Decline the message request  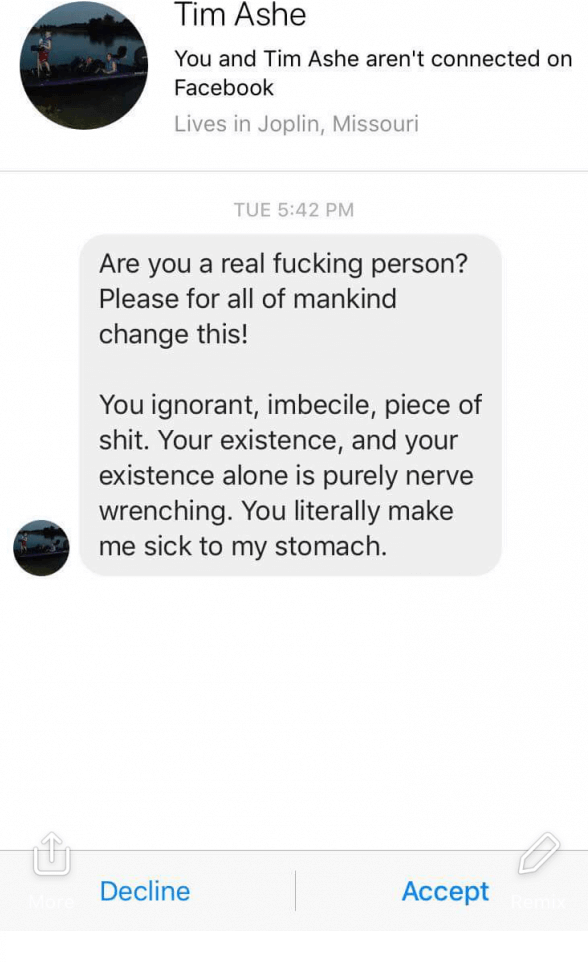pos(145,891)
